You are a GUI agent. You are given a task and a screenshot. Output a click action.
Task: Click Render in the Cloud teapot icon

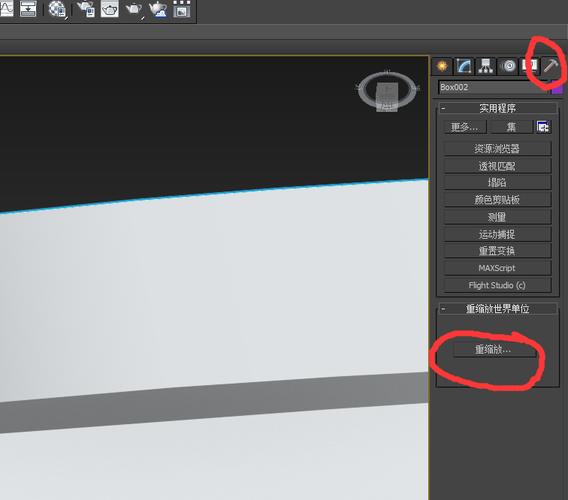coord(158,9)
